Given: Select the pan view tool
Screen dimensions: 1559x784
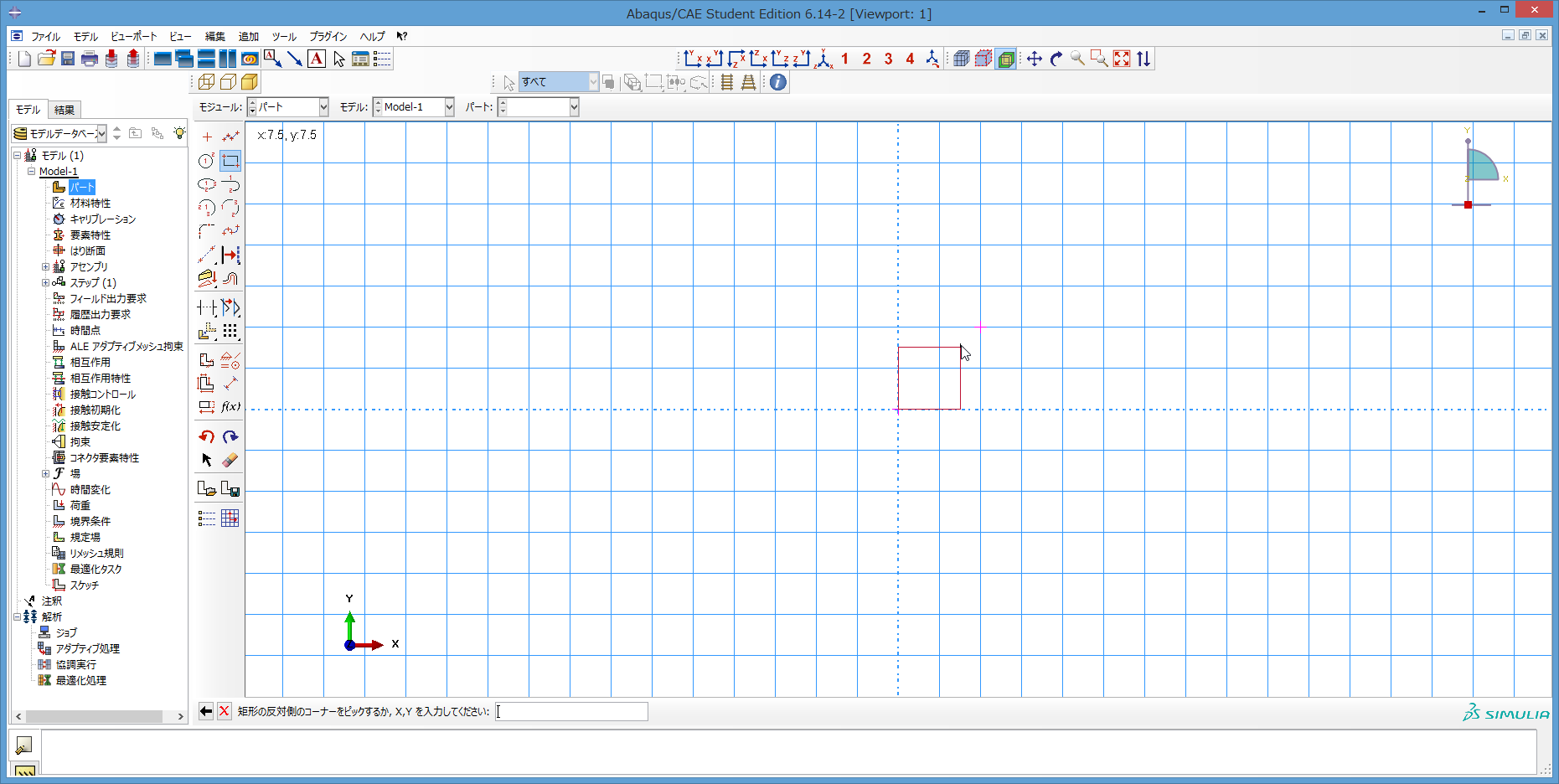Looking at the screenshot, I should point(1035,59).
